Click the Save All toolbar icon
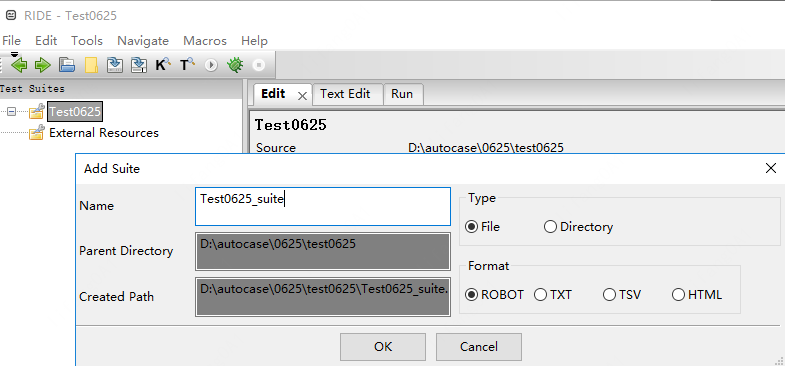Image resolution: width=785 pixels, height=366 pixels. tap(139, 65)
